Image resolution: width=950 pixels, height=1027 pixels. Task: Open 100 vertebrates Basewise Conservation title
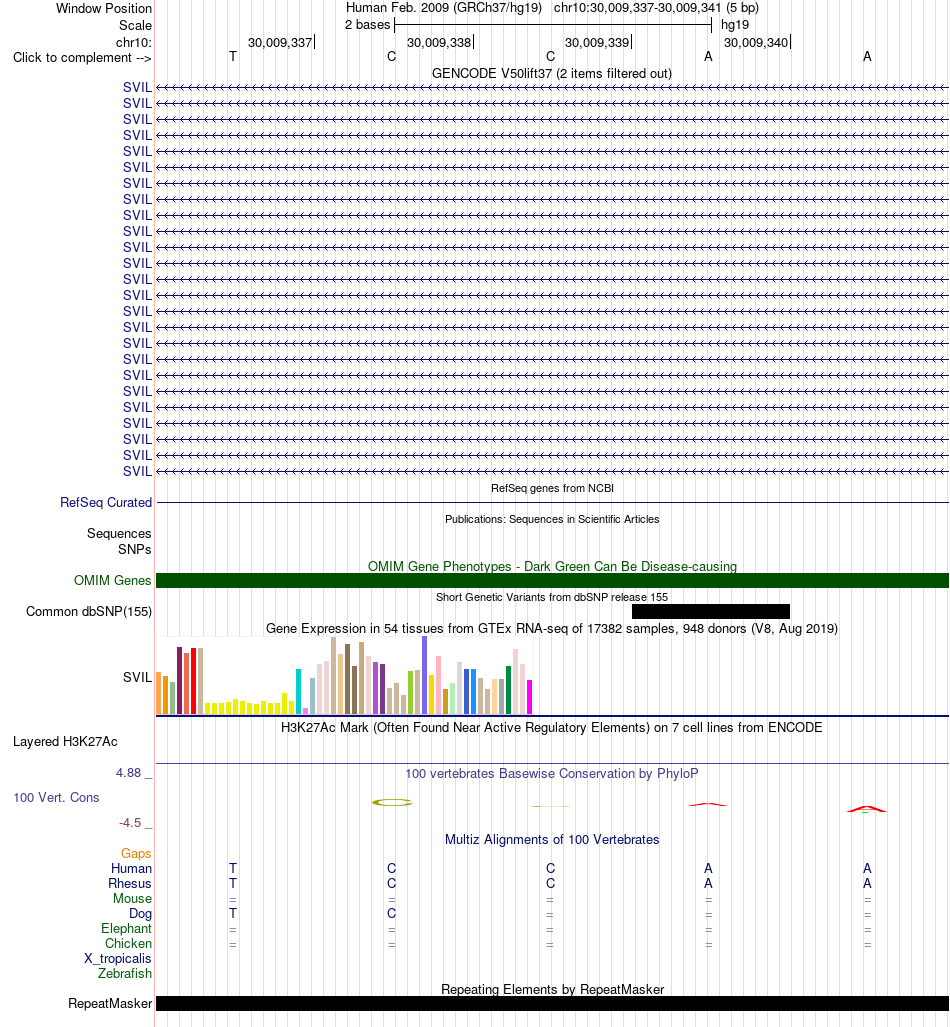coord(552,773)
